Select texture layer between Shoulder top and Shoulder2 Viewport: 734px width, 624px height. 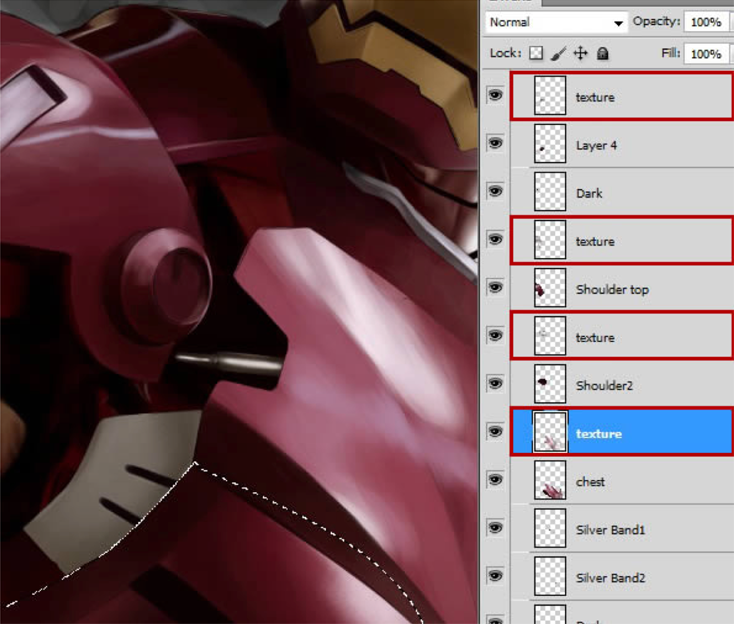tap(622, 336)
